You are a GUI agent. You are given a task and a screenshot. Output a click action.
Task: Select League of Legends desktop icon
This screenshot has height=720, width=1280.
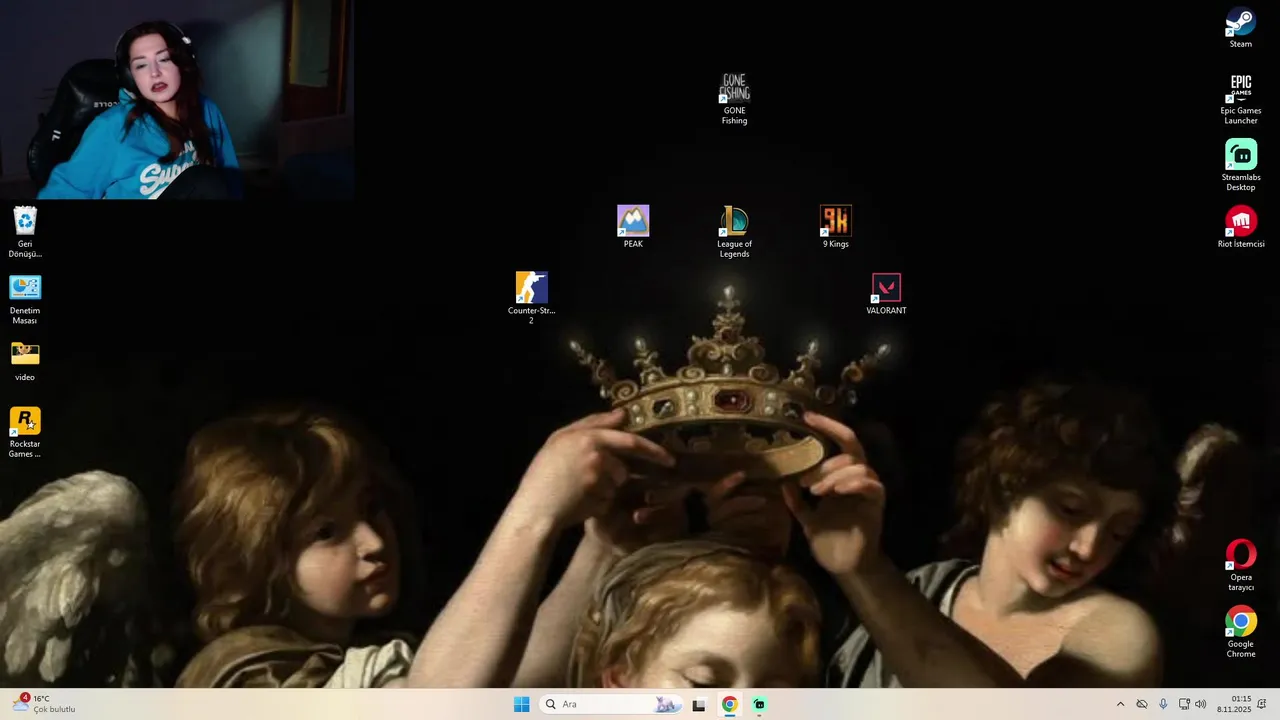click(x=734, y=232)
